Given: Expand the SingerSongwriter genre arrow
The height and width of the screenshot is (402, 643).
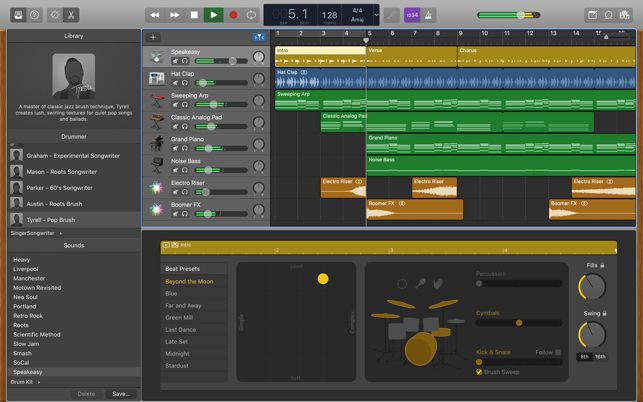Looking at the screenshot, I should click(61, 233).
